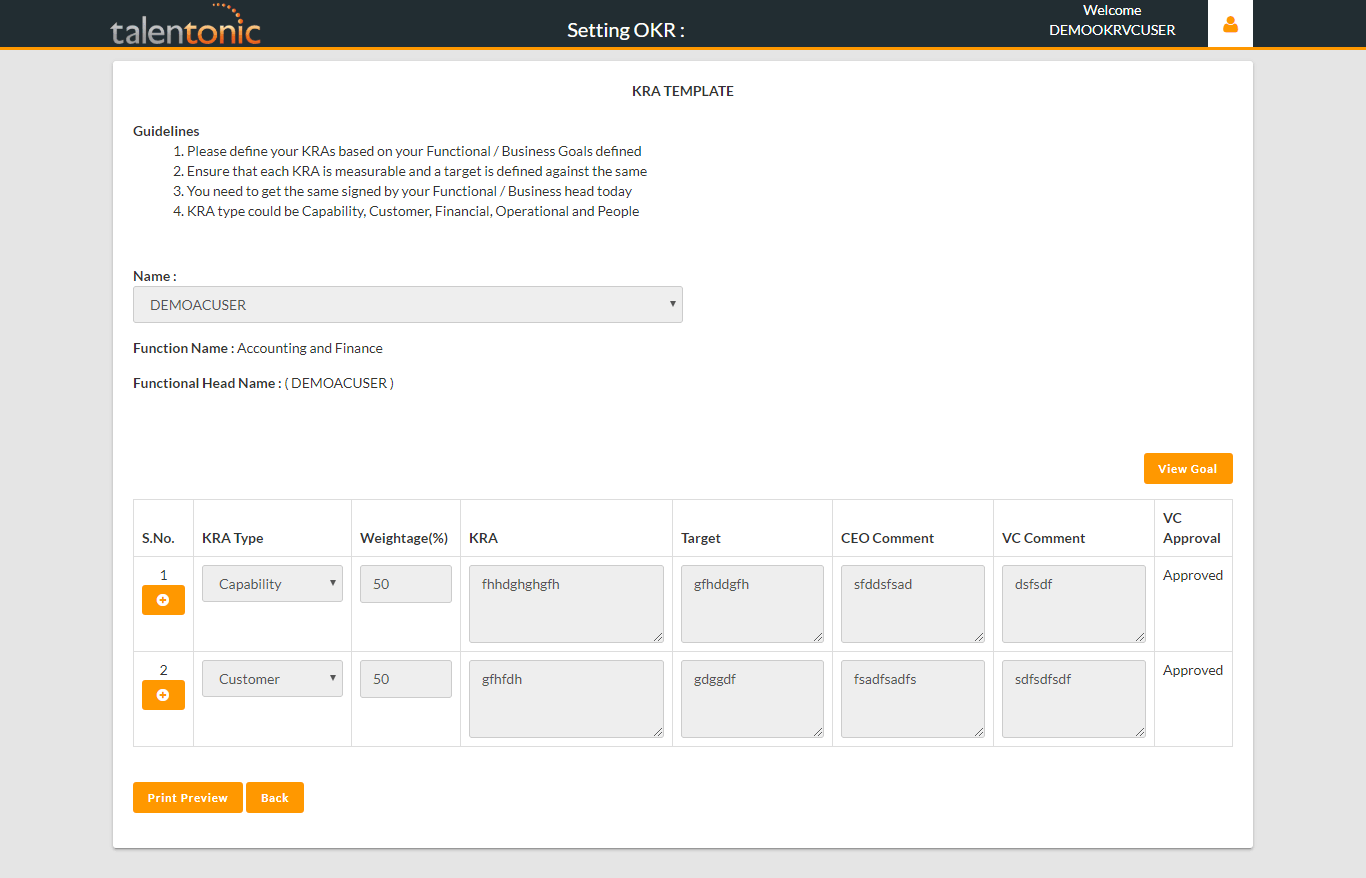The height and width of the screenshot is (878, 1366).
Task: Expand the Customer KRA Type dropdown
Action: (x=272, y=679)
